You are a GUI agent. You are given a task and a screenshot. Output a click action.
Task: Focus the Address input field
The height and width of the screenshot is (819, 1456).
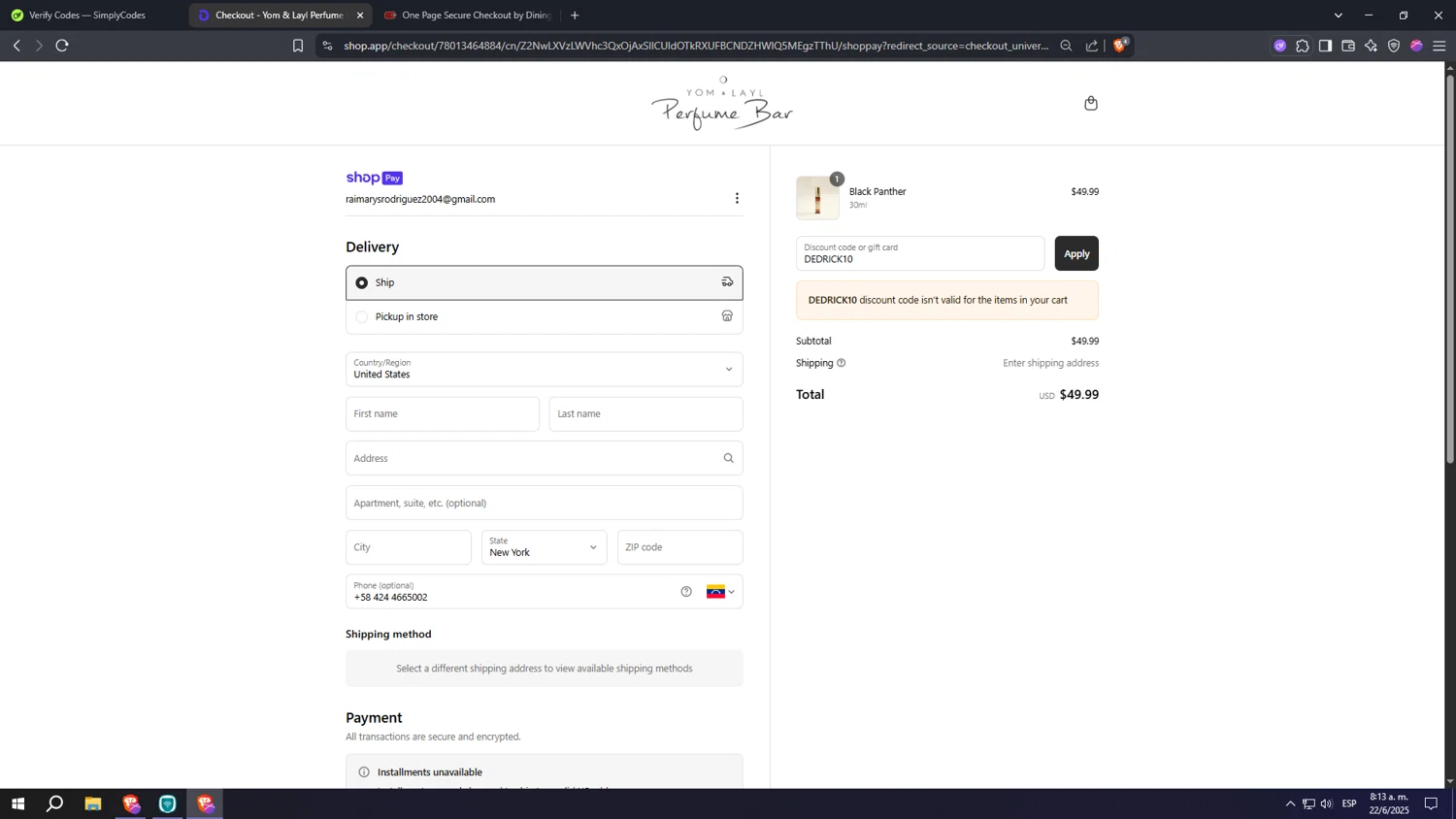click(545, 458)
